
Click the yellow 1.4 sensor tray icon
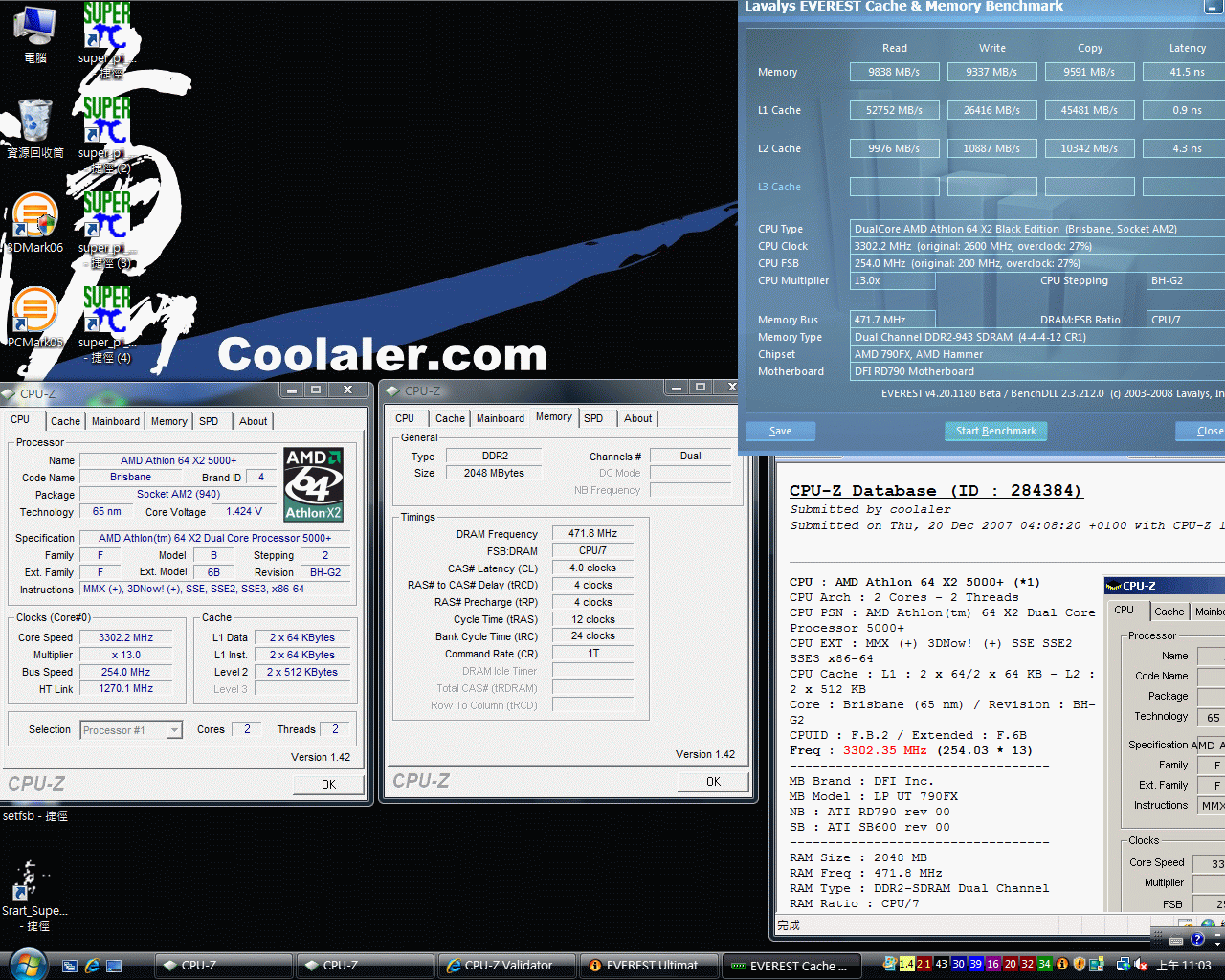coord(906,965)
